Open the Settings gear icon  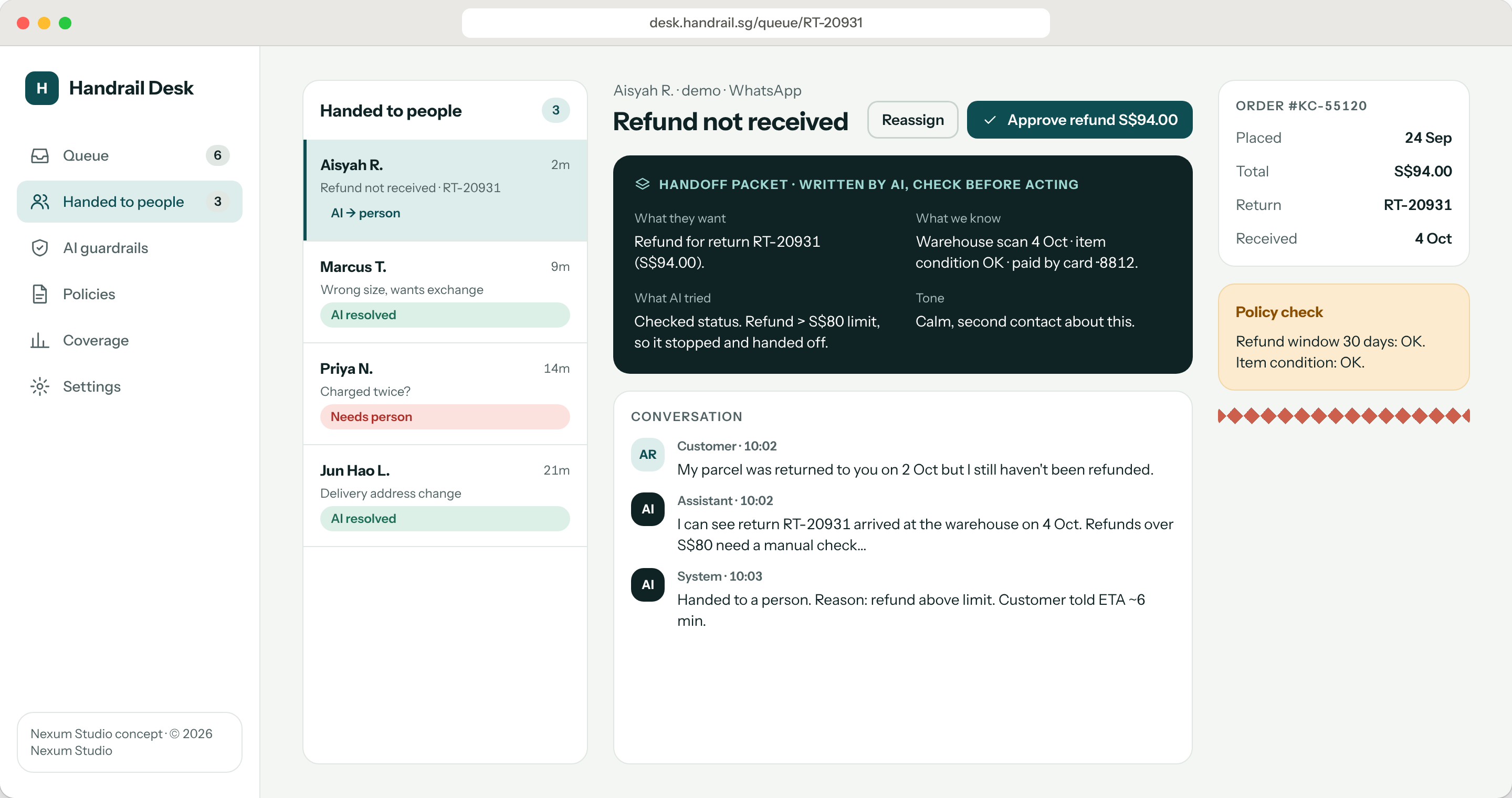point(40,387)
